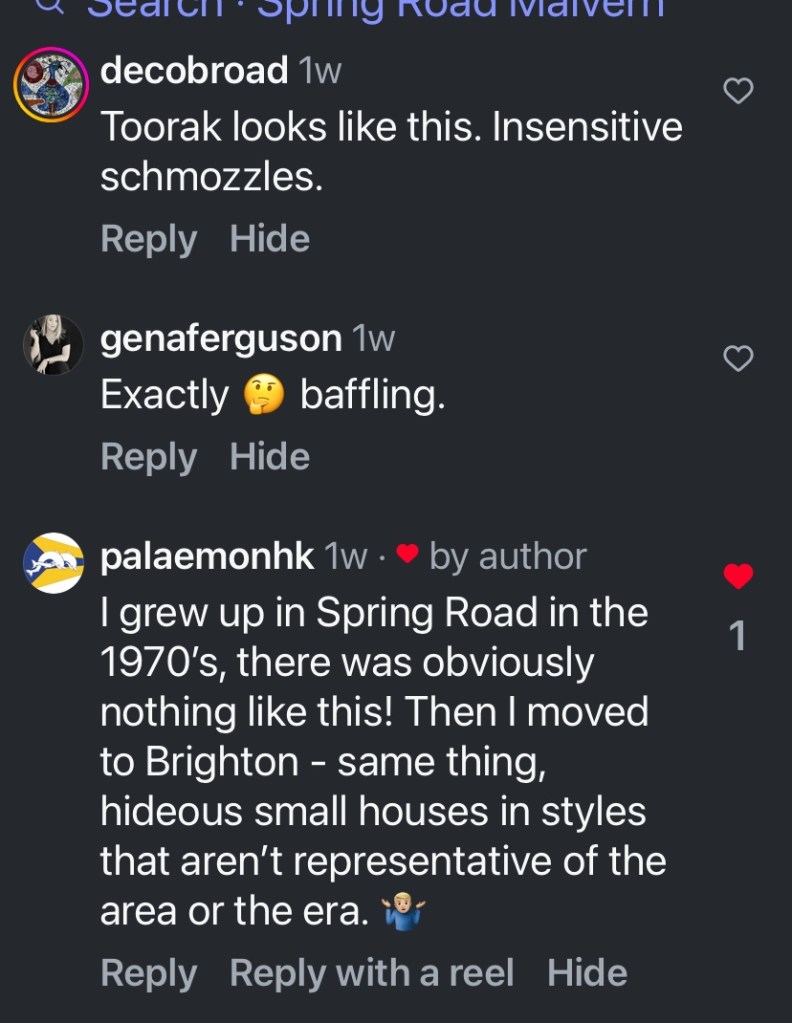Screen dimensions: 792x1023
Task: Like decobroad's comment with the heart
Action: 738,92
